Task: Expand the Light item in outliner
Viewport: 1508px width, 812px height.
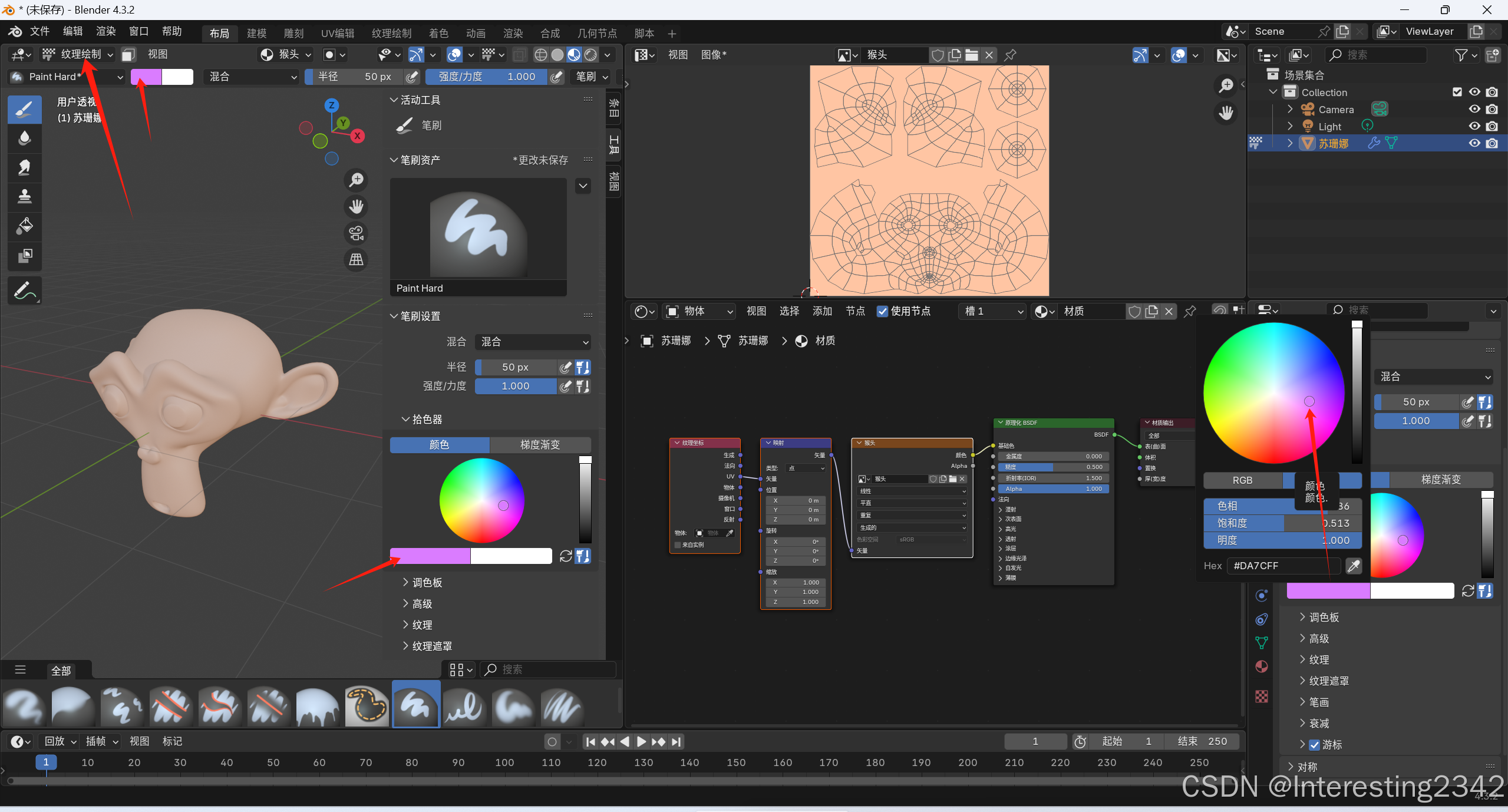Action: point(1290,126)
